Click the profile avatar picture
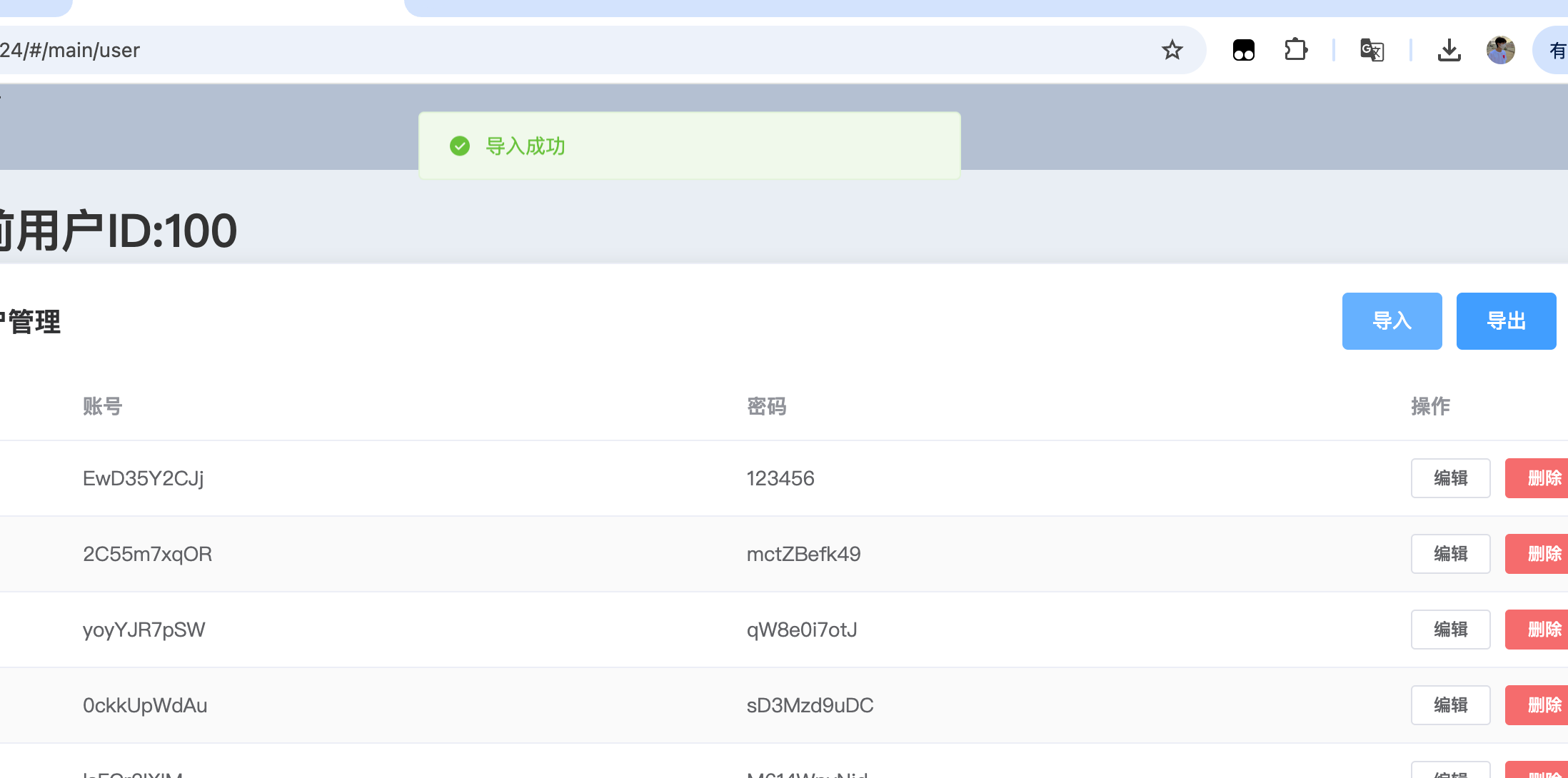This screenshot has width=1568, height=778. (x=1500, y=50)
